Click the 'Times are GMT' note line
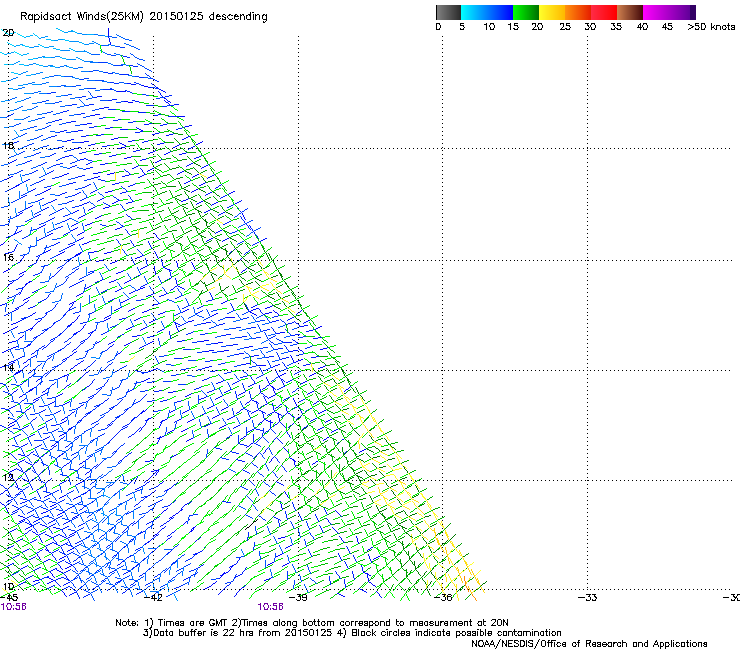The image size is (740, 650). tap(312, 623)
